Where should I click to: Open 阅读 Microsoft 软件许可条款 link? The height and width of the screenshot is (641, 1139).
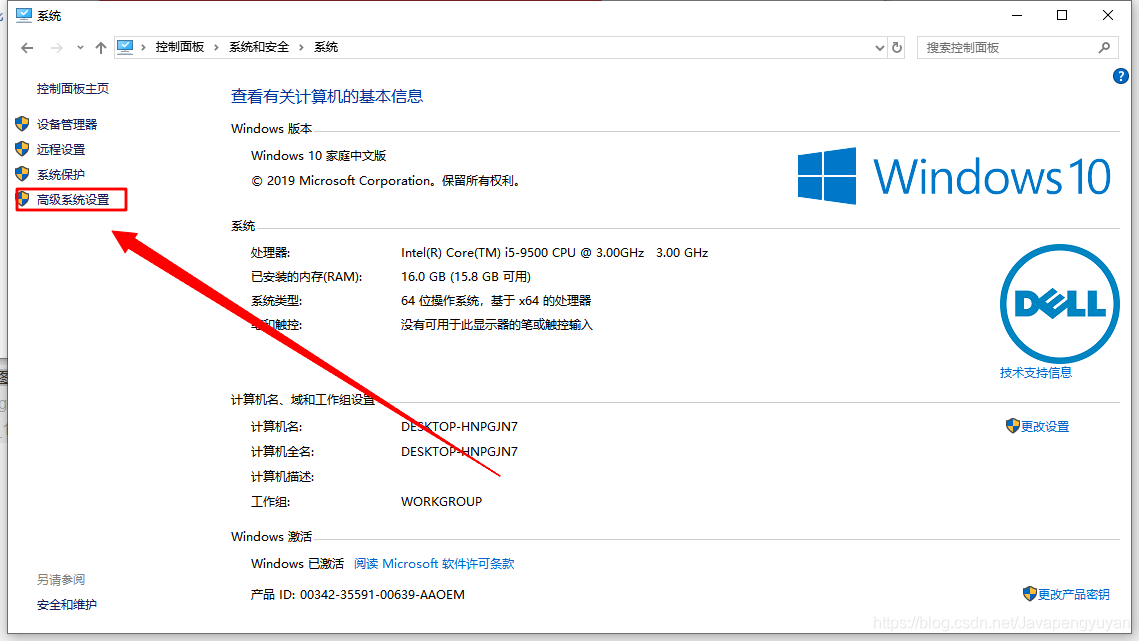(x=434, y=564)
